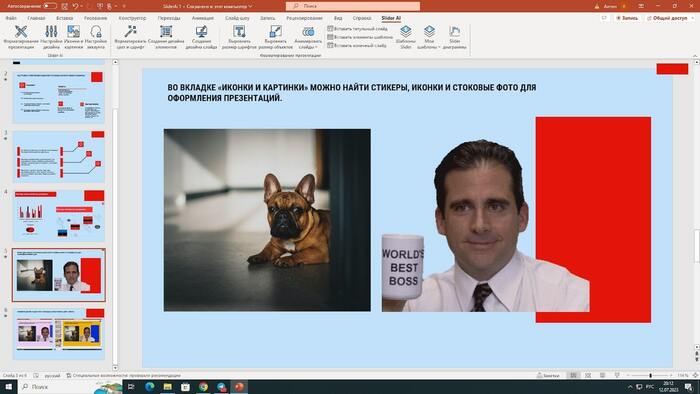Select the slide 2 thumbnail
The image size is (700, 394).
[59, 97]
